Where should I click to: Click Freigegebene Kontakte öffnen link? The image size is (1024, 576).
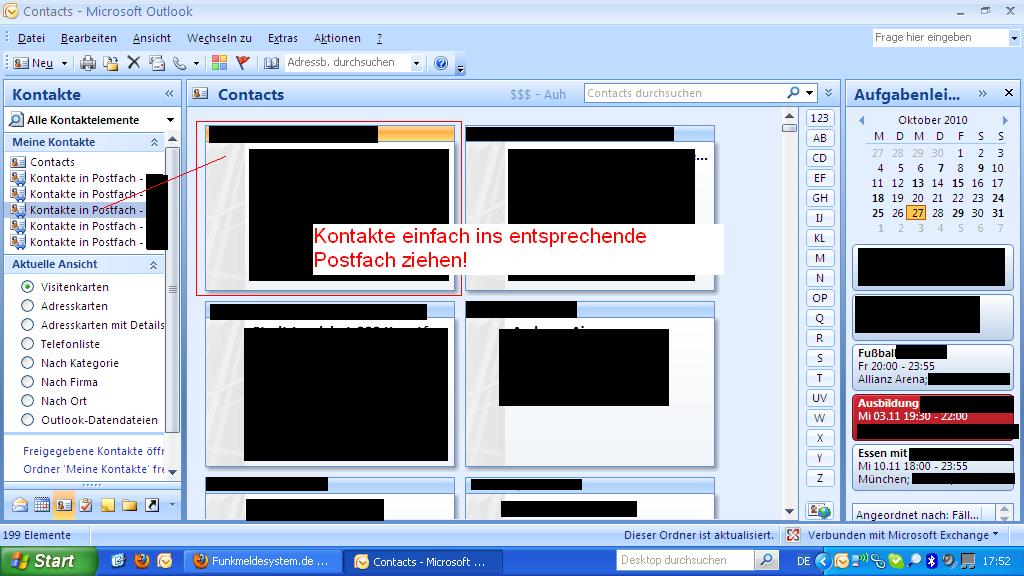93,451
